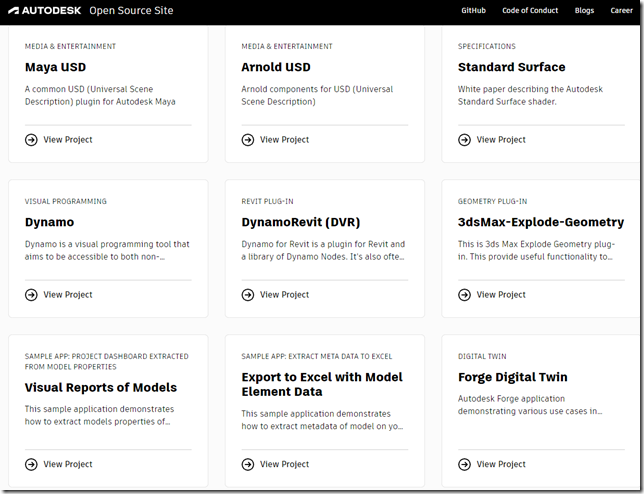Click White paper Standard Surface description

(x=530, y=95)
